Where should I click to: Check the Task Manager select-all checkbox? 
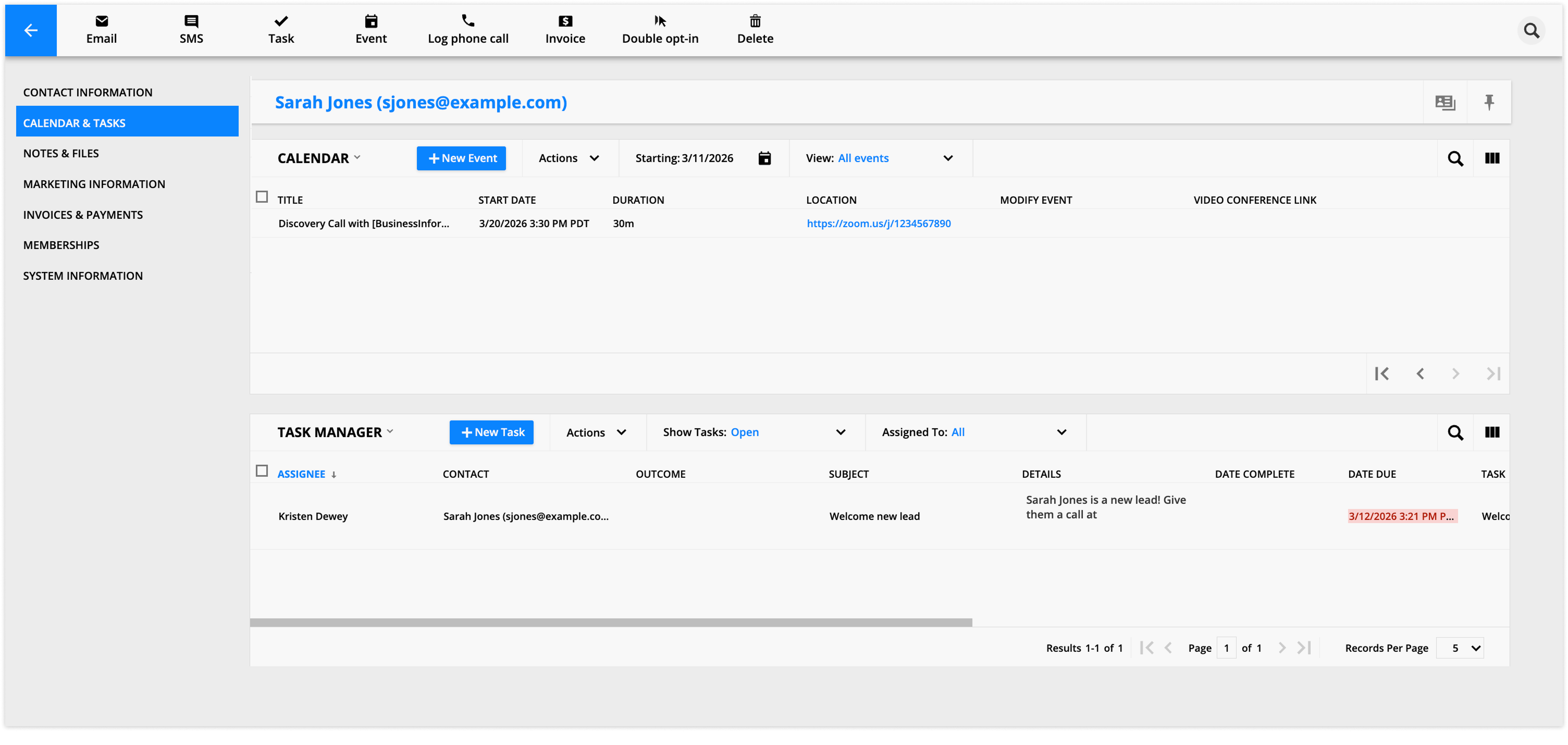point(262,471)
